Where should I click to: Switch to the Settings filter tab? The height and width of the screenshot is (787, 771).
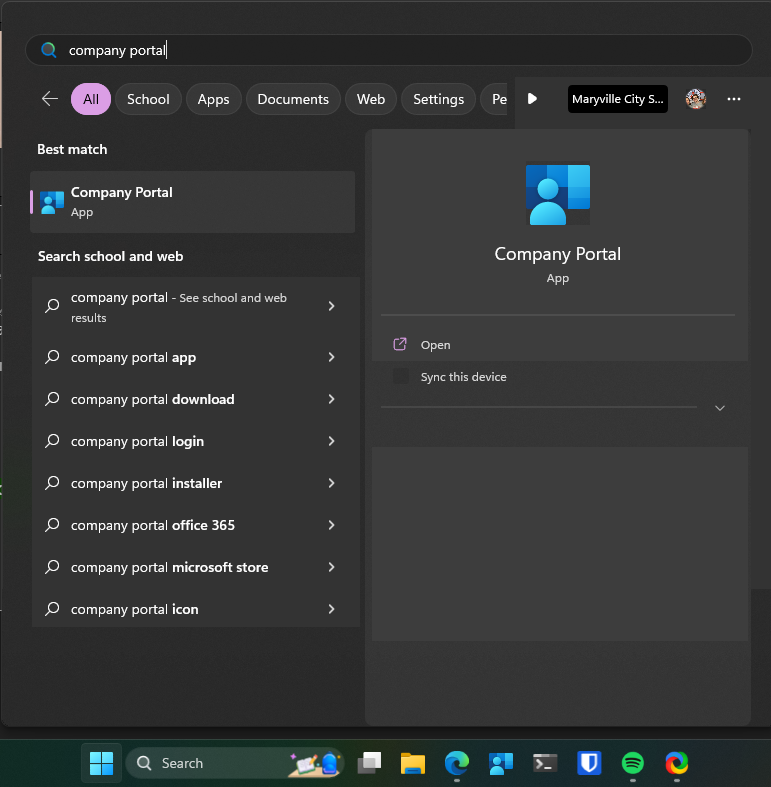coord(438,99)
